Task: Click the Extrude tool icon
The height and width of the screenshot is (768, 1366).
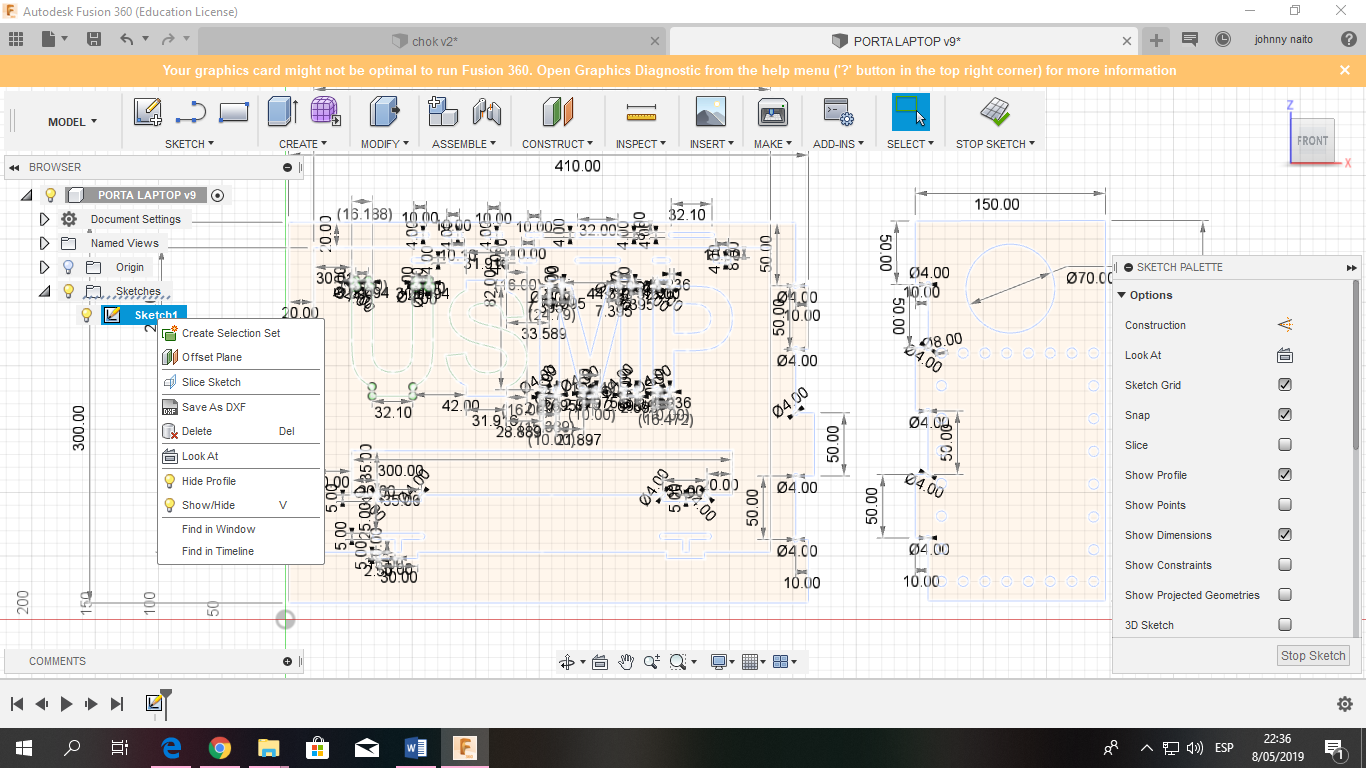Action: [x=283, y=112]
